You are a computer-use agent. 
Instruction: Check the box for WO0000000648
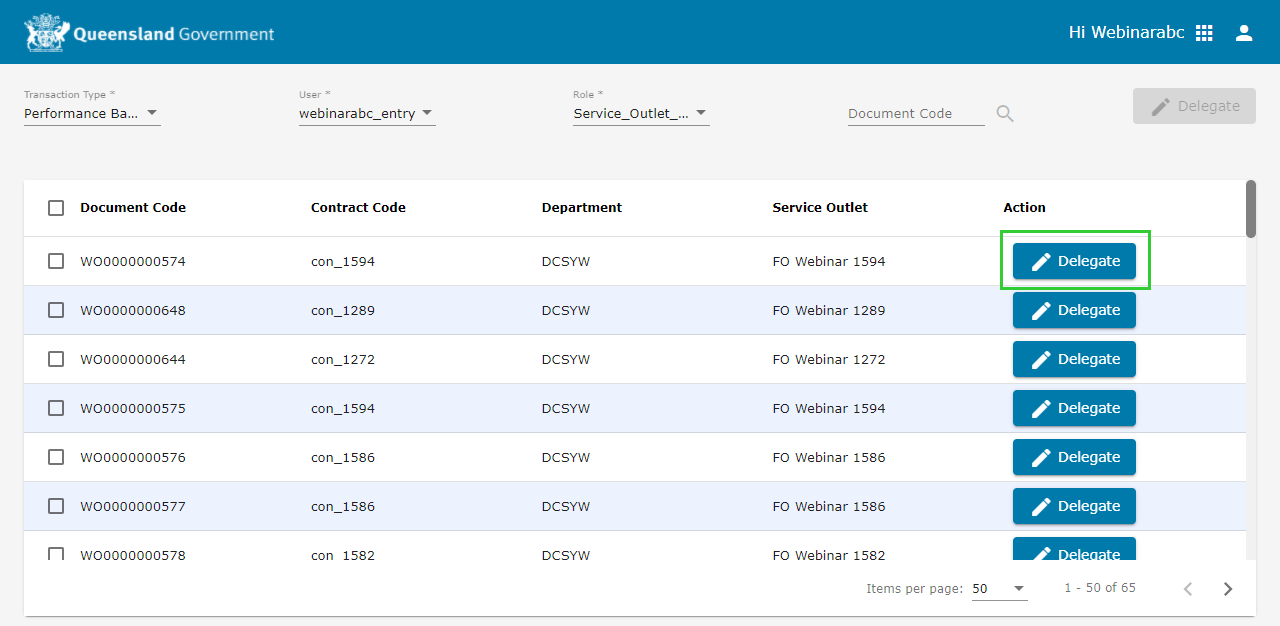point(56,310)
